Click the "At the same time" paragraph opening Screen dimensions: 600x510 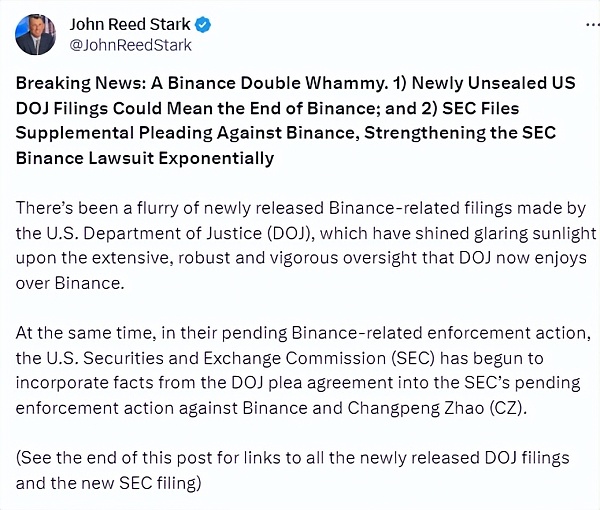pos(78,331)
